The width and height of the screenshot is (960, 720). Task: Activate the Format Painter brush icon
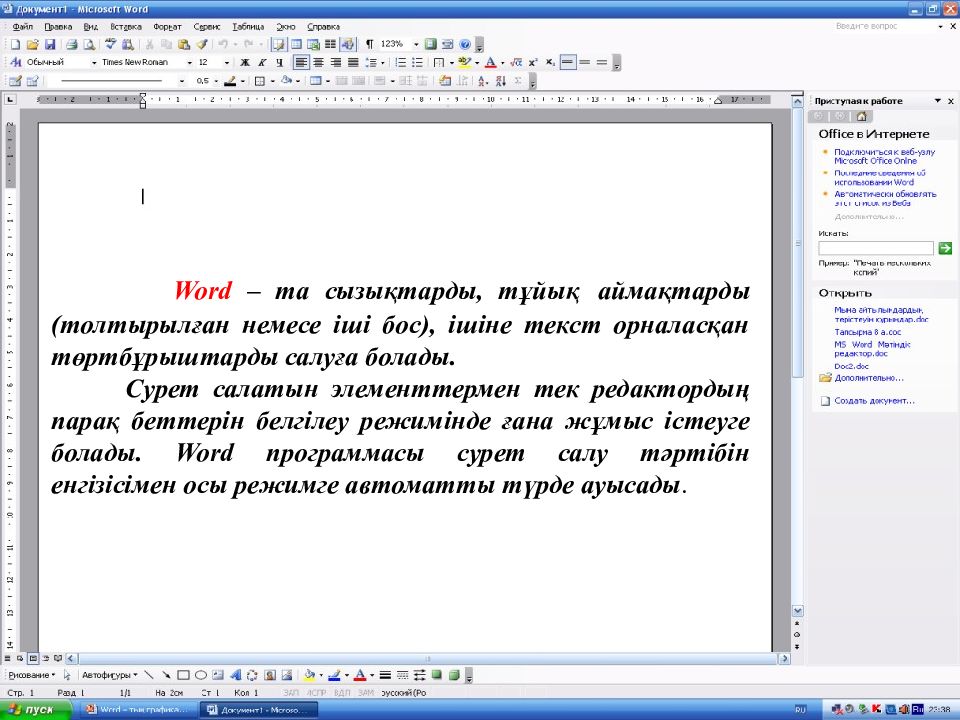coord(201,44)
